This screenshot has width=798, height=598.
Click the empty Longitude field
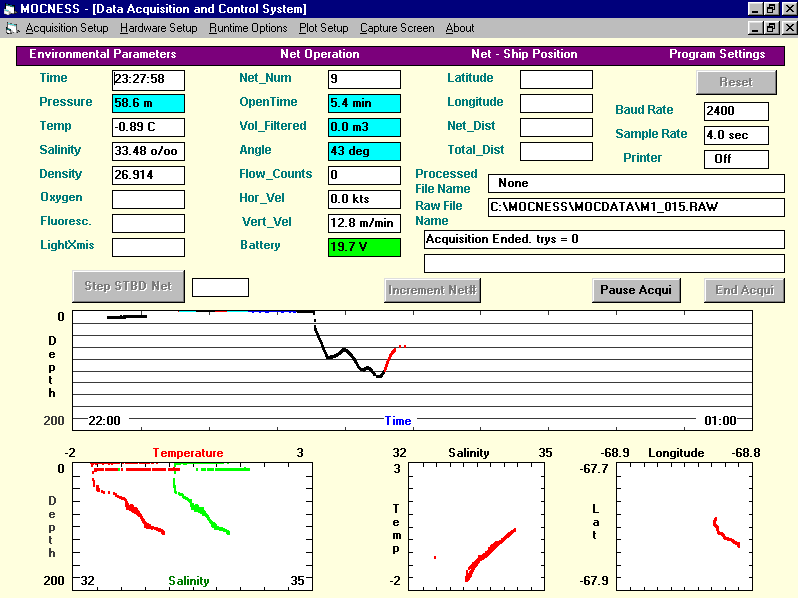coord(556,103)
